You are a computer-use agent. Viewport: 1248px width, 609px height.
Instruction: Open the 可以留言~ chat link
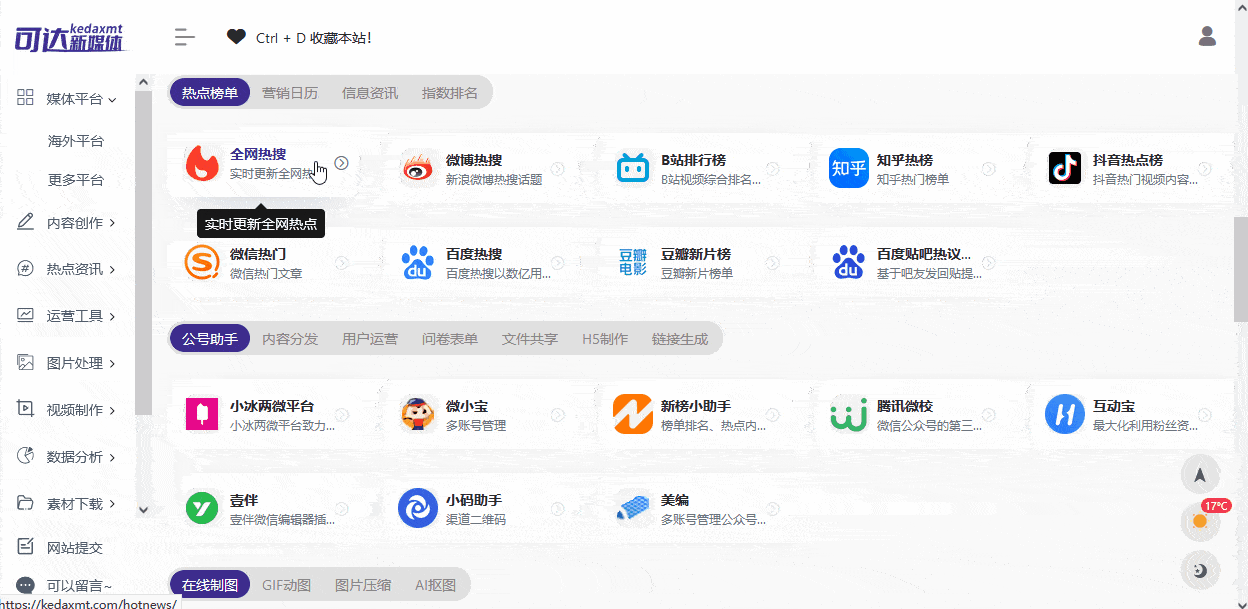click(64, 586)
